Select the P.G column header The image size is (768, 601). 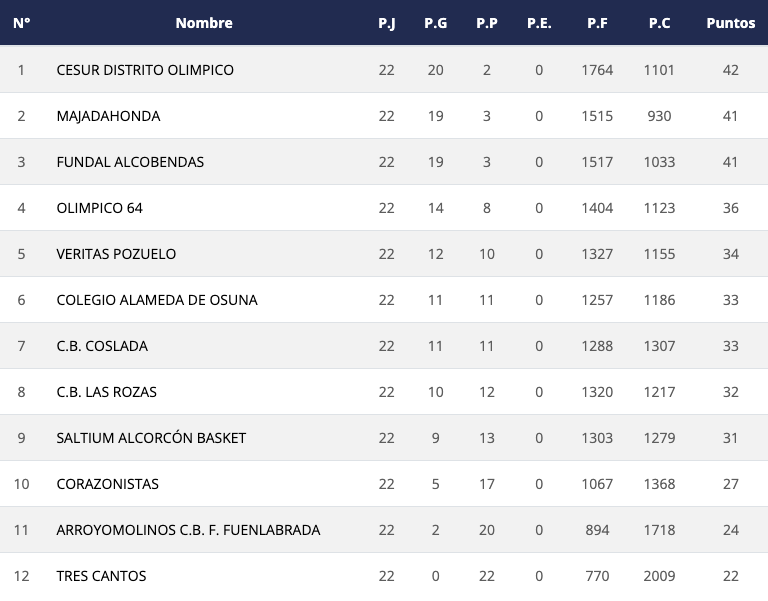tap(435, 23)
